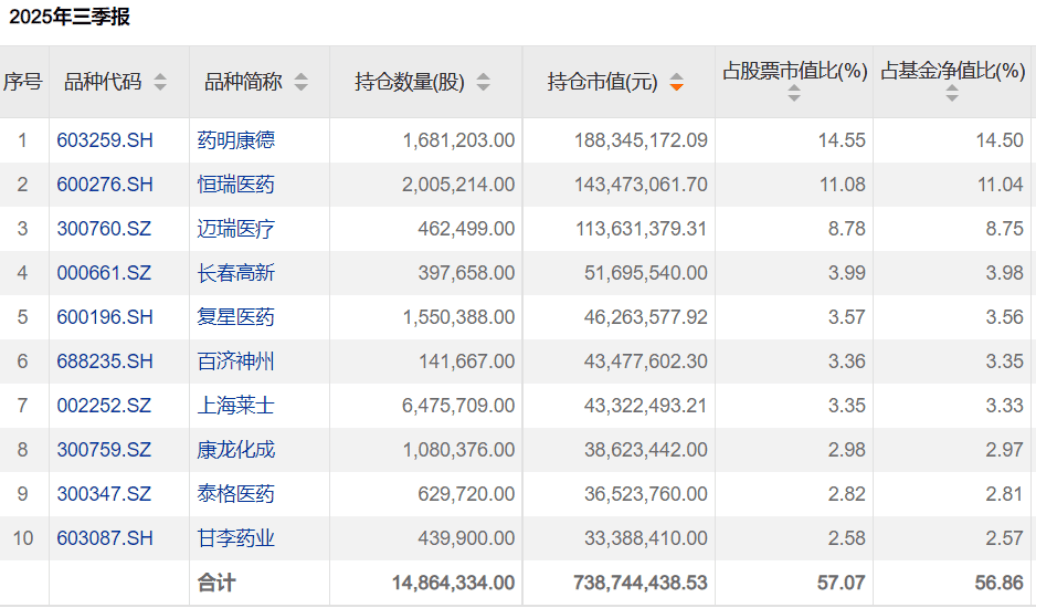
Task: Select holding quantity 6,475,709.00
Action: click(458, 406)
